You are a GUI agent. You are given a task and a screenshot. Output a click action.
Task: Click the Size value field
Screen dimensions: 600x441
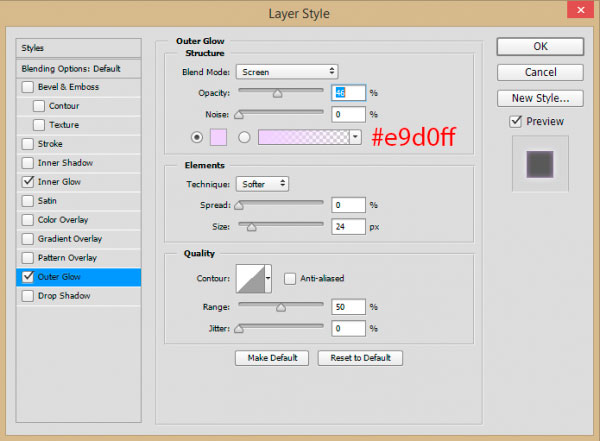348,227
